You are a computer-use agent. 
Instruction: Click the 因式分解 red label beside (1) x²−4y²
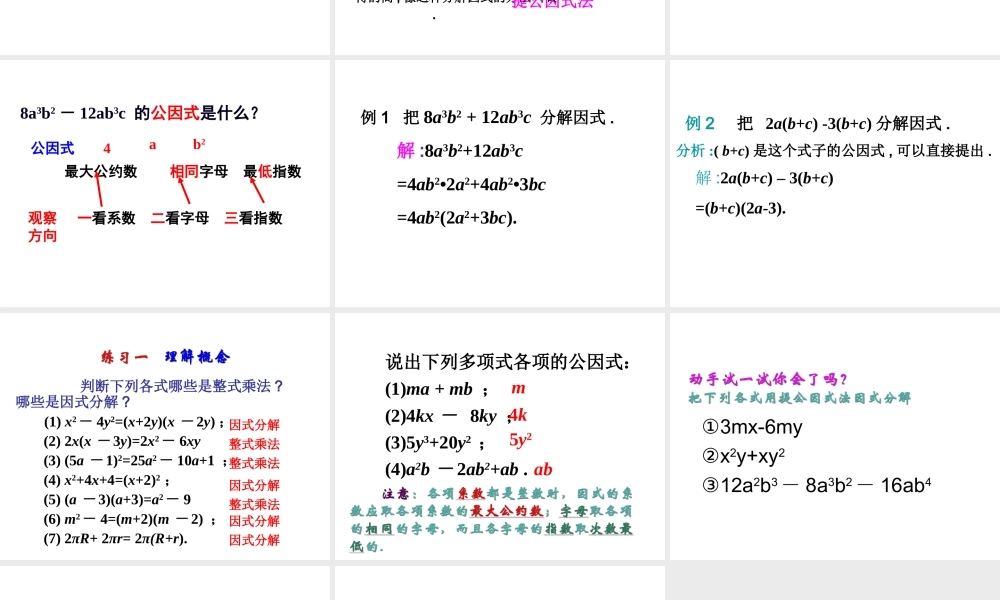(254, 423)
